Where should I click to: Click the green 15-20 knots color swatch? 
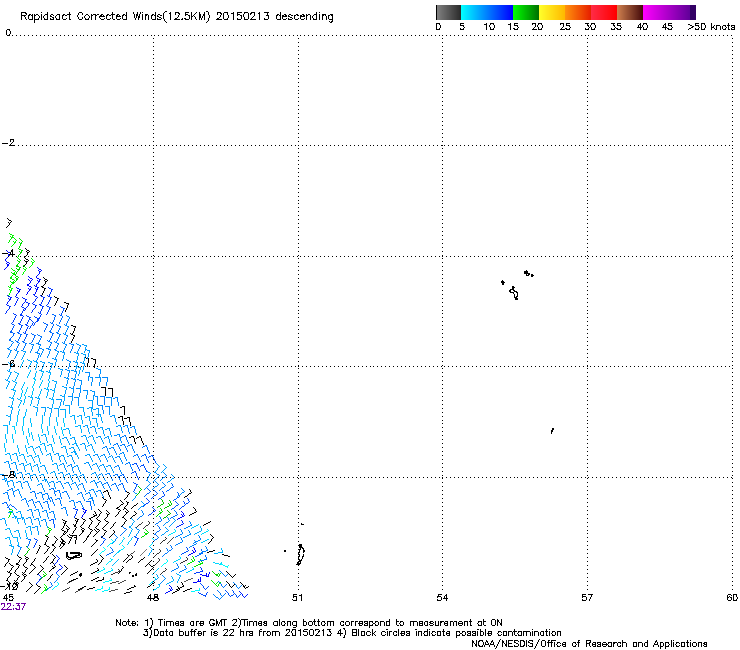(526, 12)
